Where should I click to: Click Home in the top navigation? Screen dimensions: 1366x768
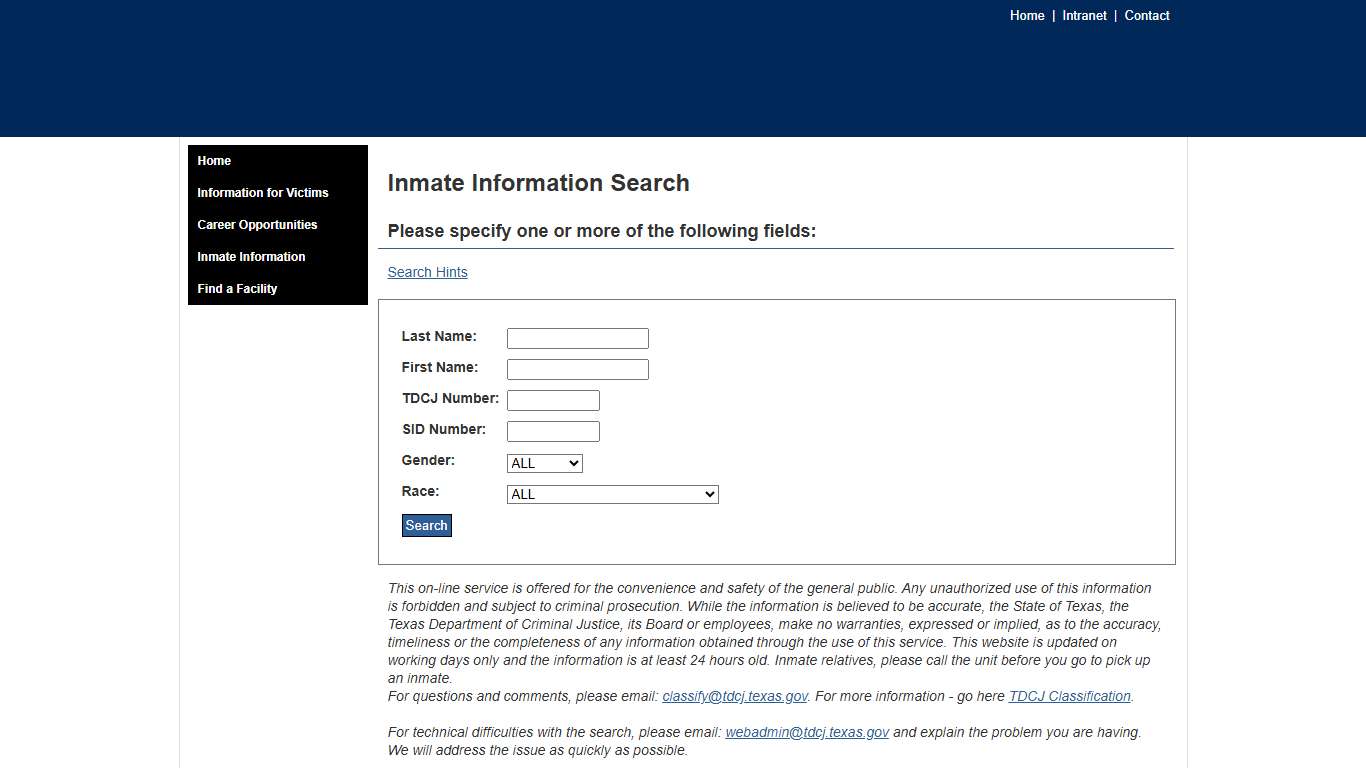click(1027, 15)
